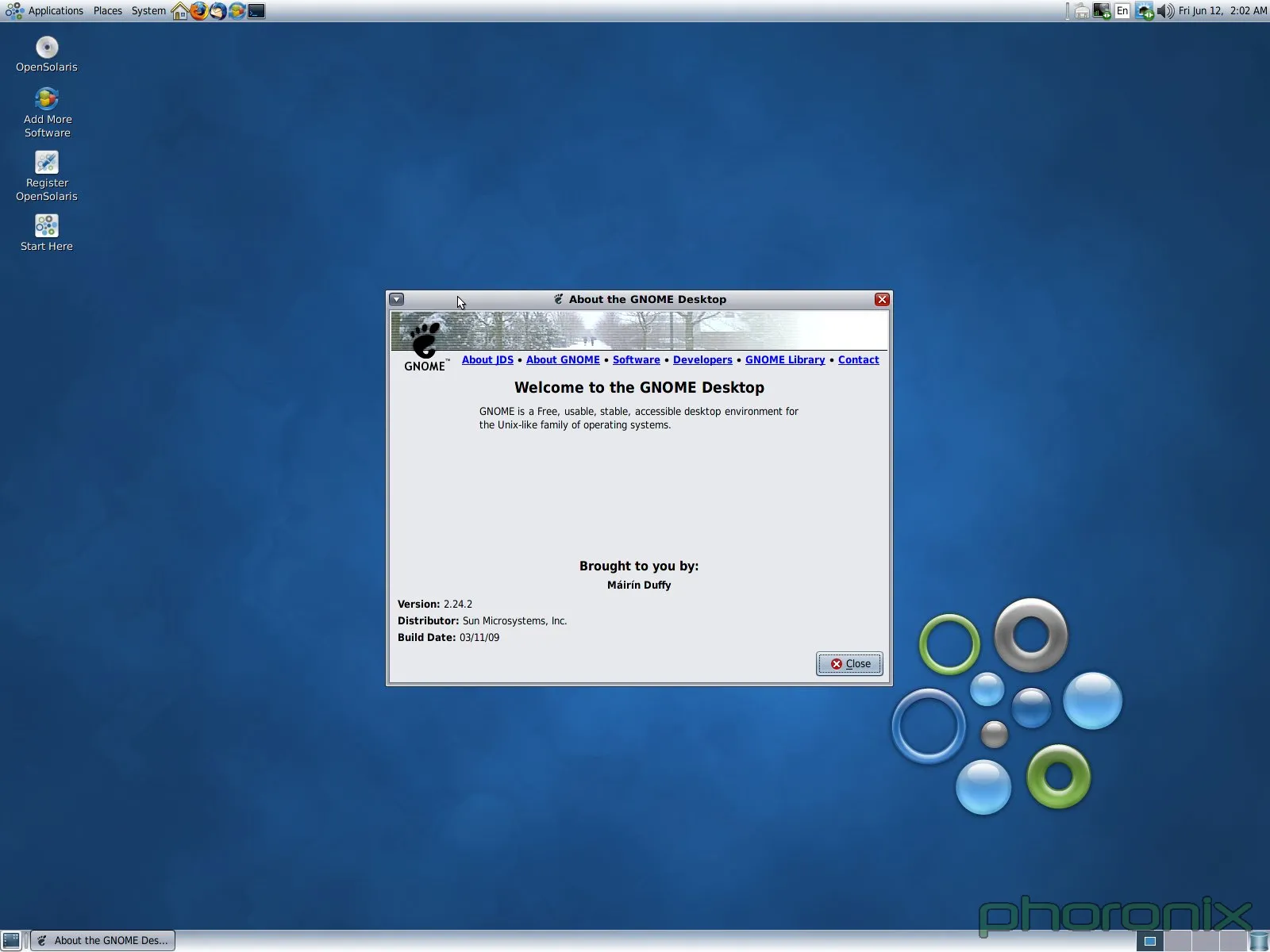1270x952 pixels.
Task: Select the Register OpenSolaris desktop icon
Action: [x=47, y=176]
